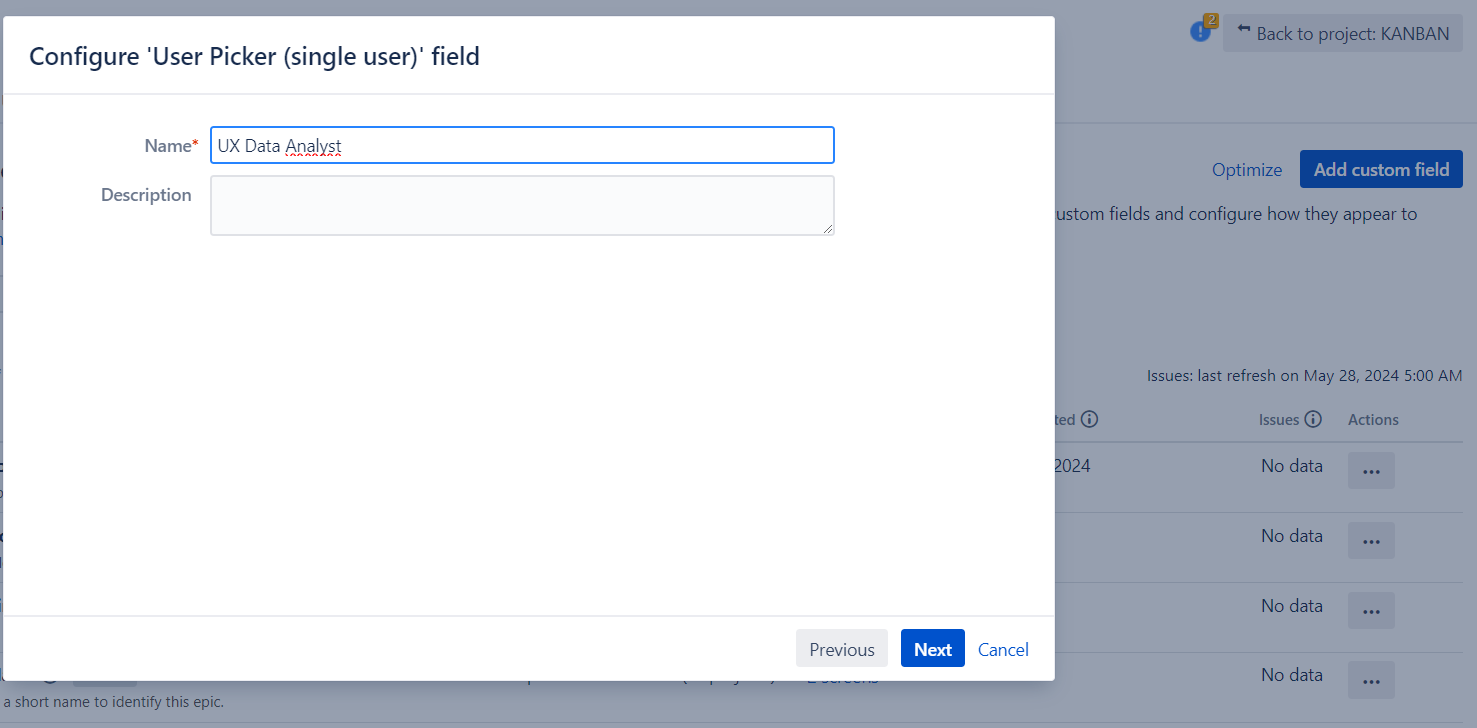Click the info icon beside Issues column
The height and width of the screenshot is (728, 1477).
[x=1313, y=420]
